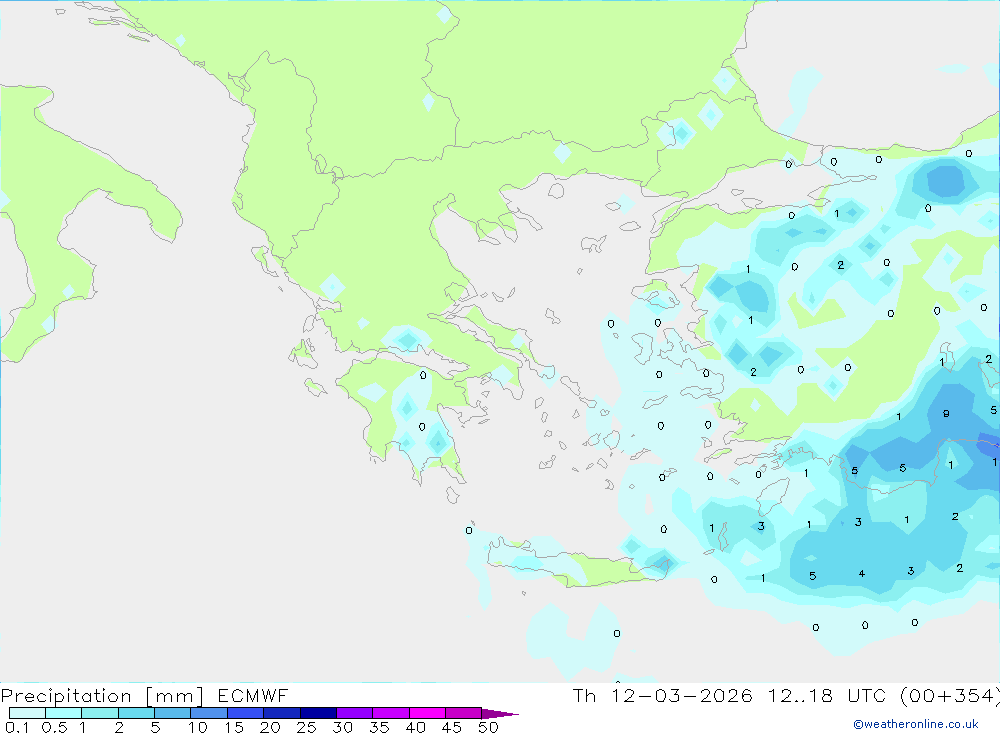The image size is (1000, 733).
Task: Click the legend scale label '15'
Action: (234, 727)
